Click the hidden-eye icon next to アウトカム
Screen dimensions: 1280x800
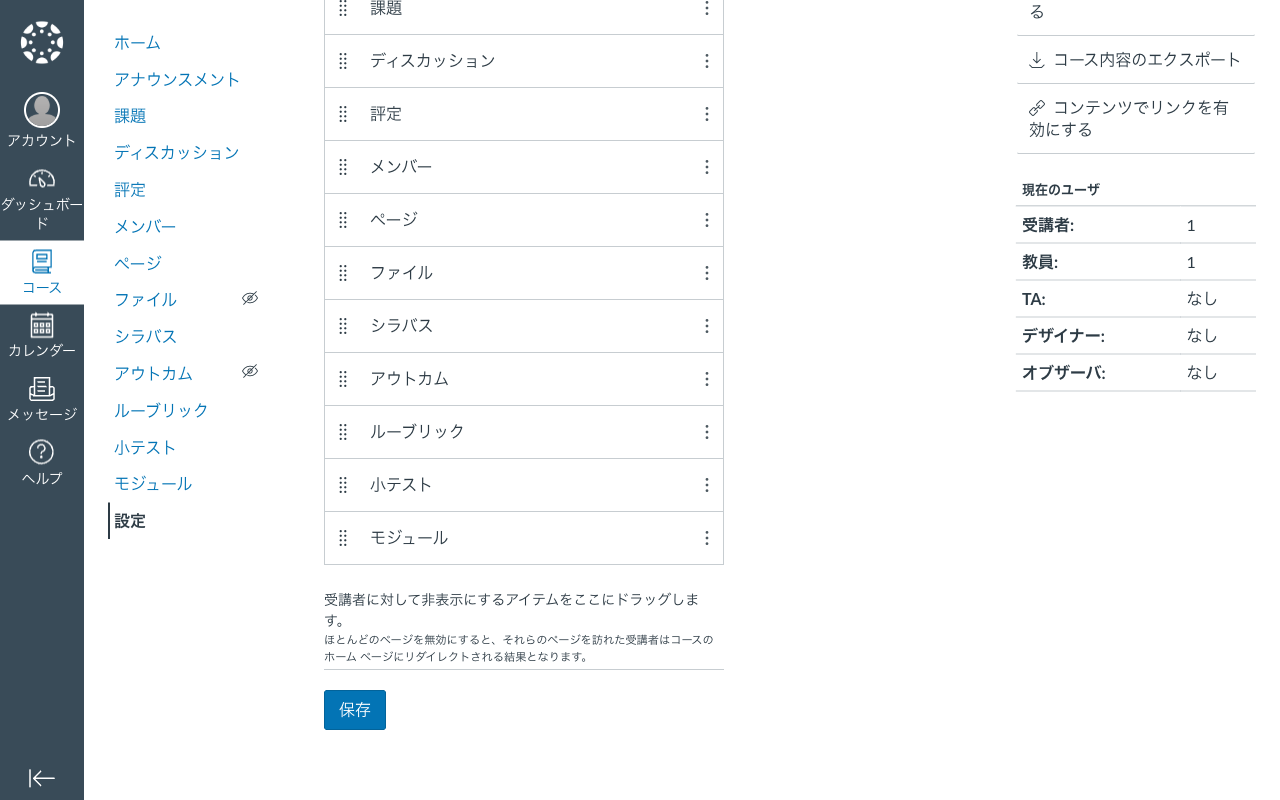click(250, 371)
